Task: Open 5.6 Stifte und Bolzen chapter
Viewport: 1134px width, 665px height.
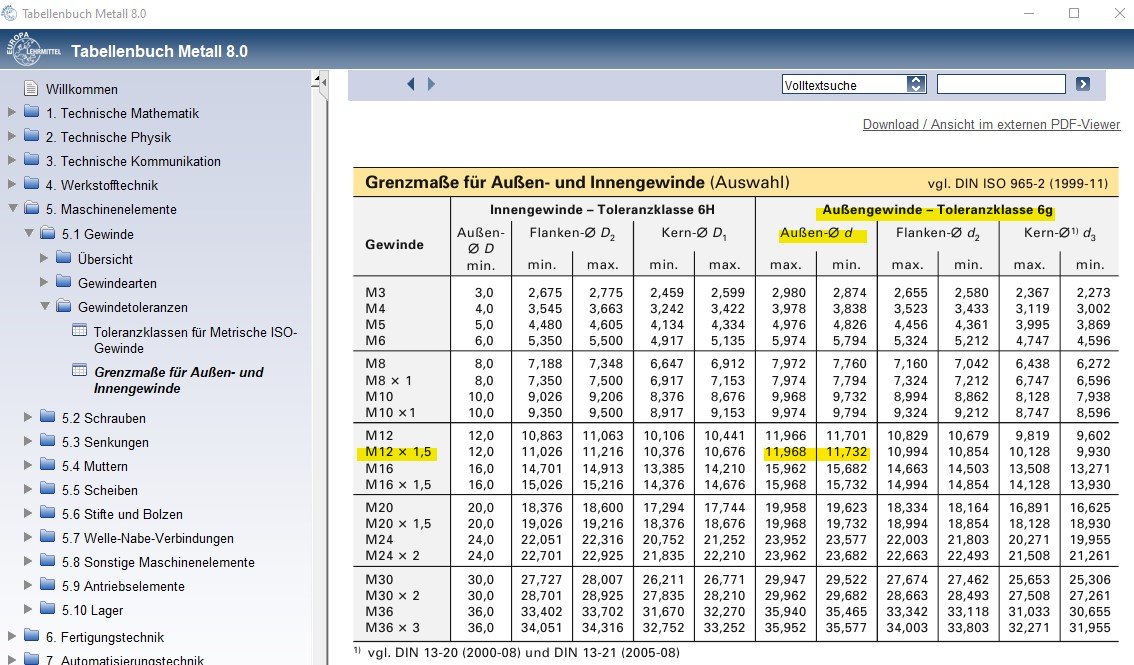Action: (122, 514)
